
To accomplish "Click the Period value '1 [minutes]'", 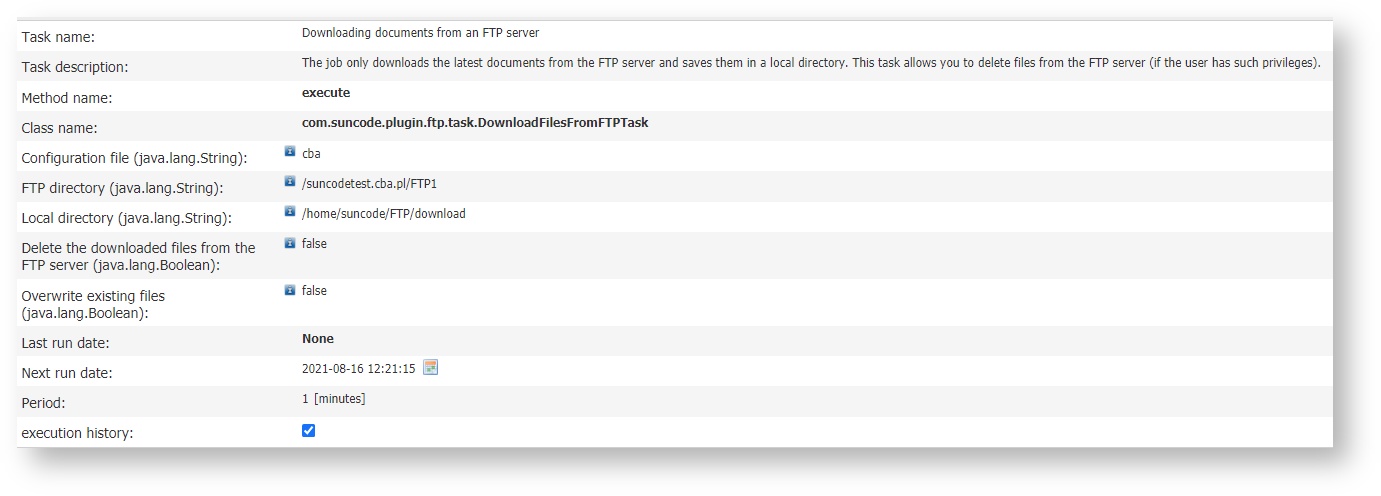I will [x=333, y=399].
